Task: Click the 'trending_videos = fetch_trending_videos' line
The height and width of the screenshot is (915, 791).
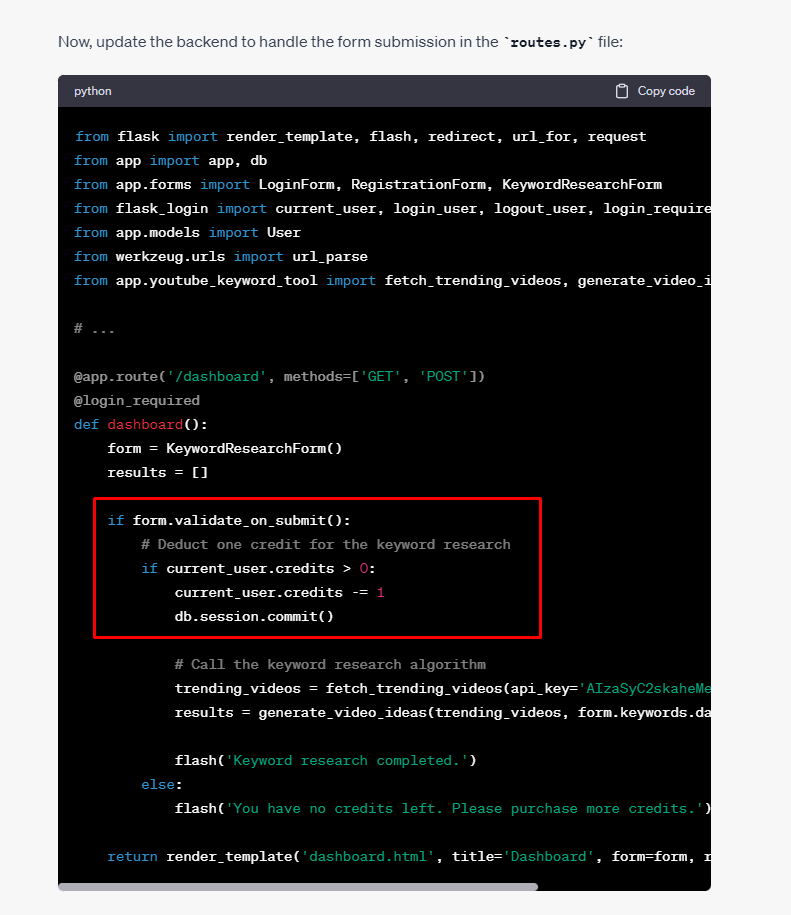Action: 442,689
